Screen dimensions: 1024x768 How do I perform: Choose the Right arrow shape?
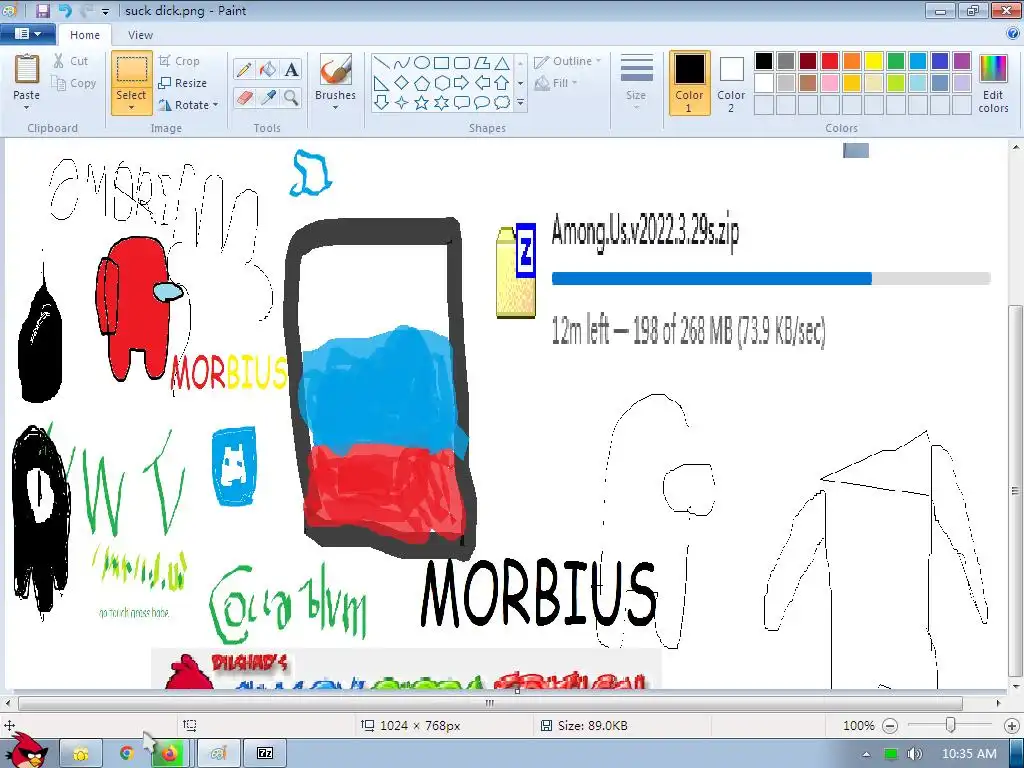pos(462,83)
